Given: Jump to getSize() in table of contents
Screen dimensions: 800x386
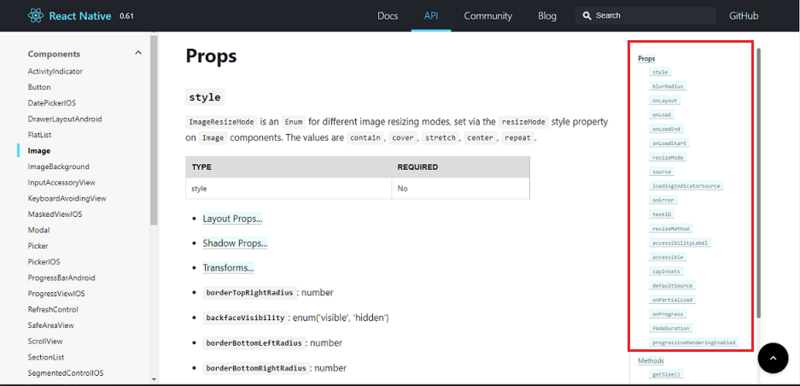Looking at the screenshot, I should [666, 375].
